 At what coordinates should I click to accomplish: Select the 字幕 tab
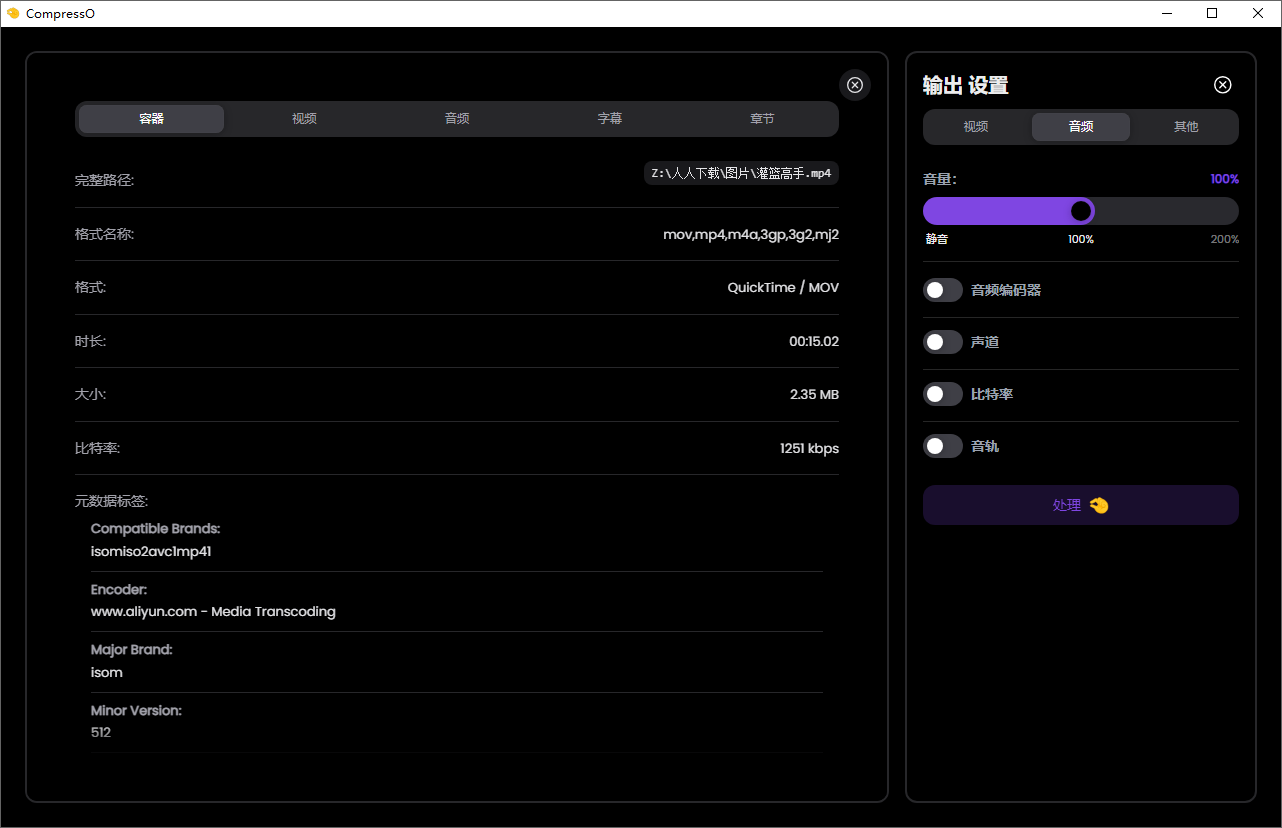click(610, 119)
